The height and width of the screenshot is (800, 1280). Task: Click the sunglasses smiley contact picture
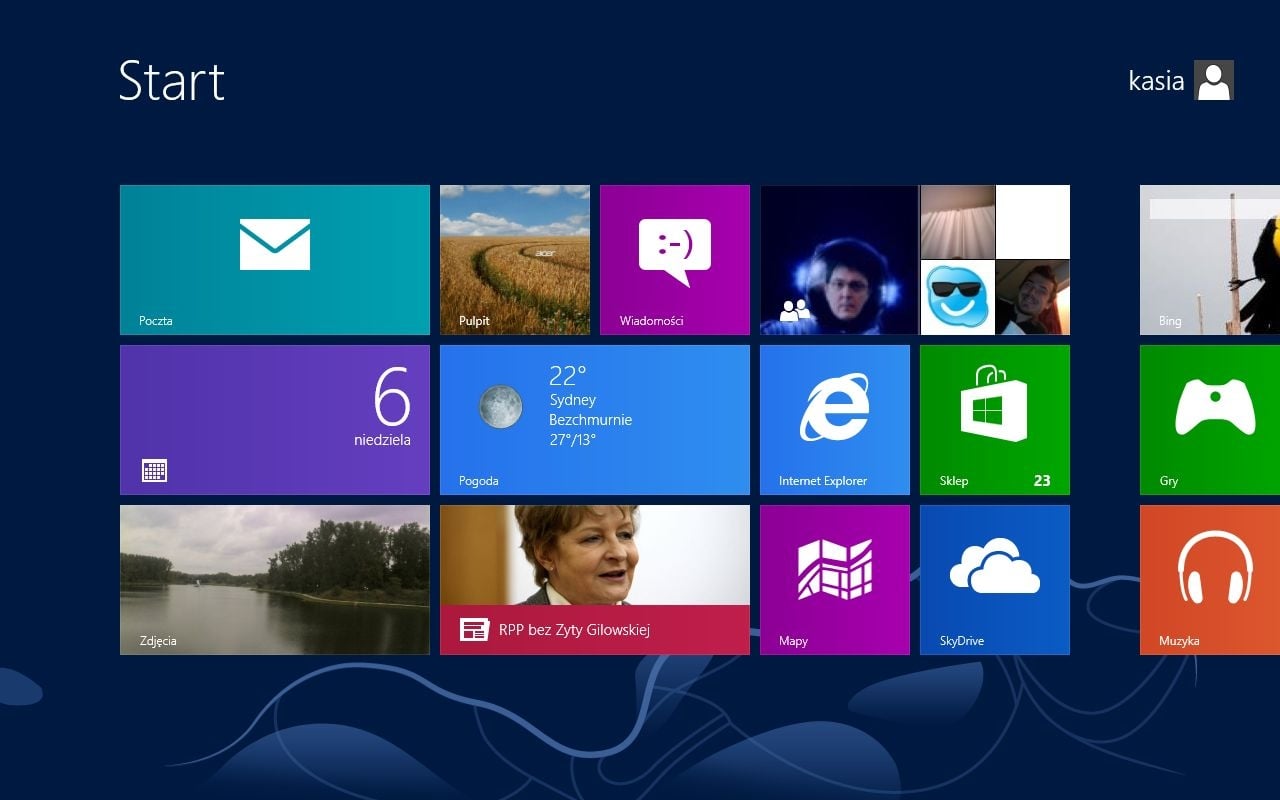957,297
